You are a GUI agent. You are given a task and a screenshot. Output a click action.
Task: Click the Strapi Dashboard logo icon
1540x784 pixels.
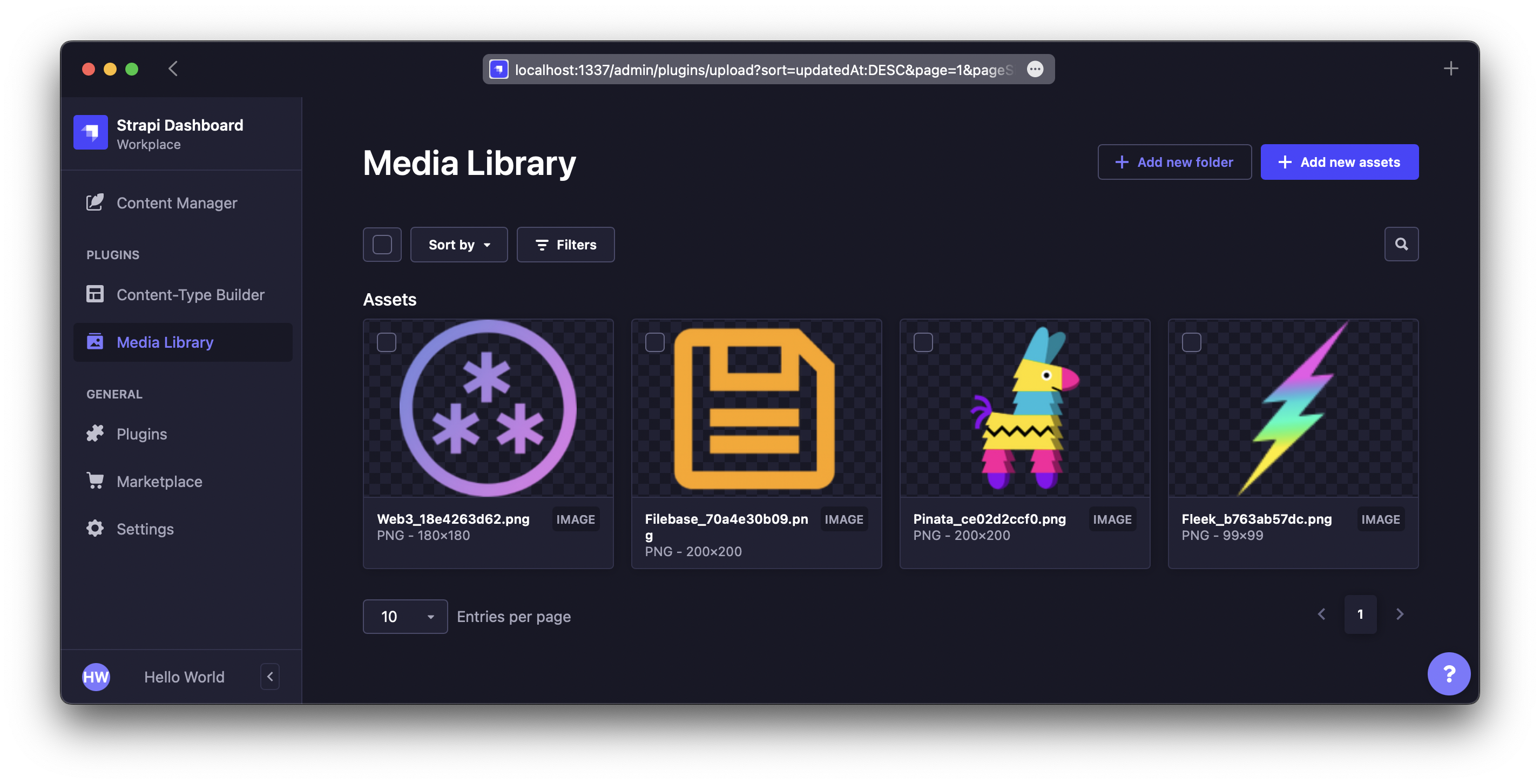91,132
